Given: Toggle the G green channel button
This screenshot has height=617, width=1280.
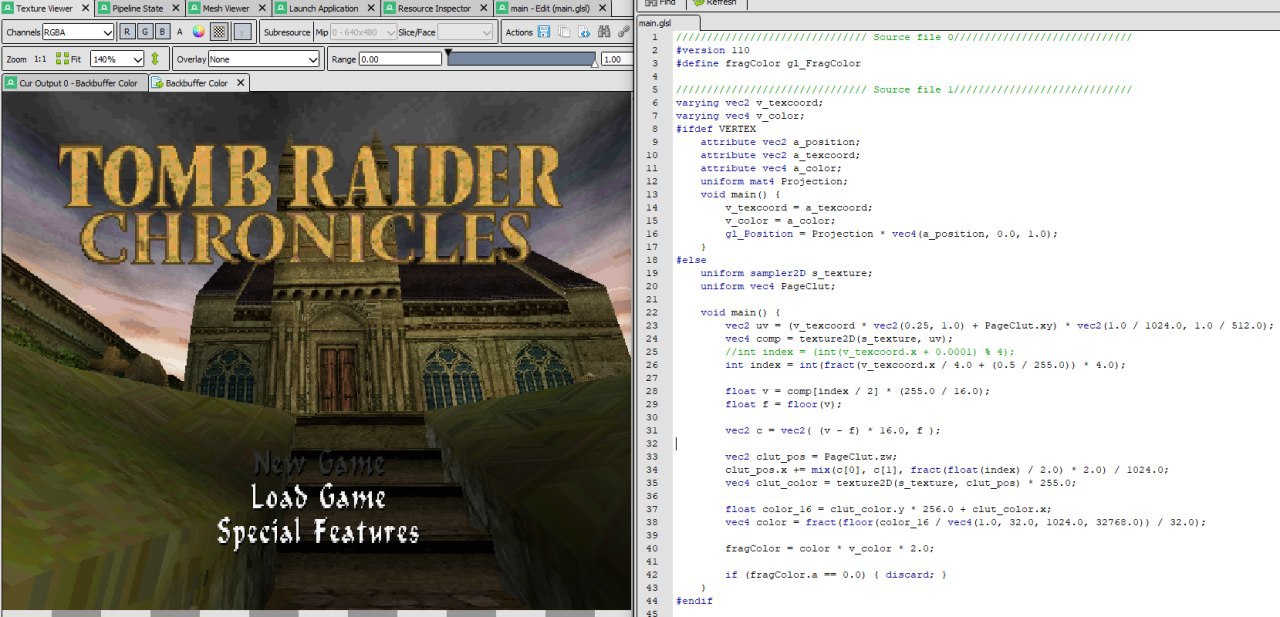Looking at the screenshot, I should (x=145, y=32).
